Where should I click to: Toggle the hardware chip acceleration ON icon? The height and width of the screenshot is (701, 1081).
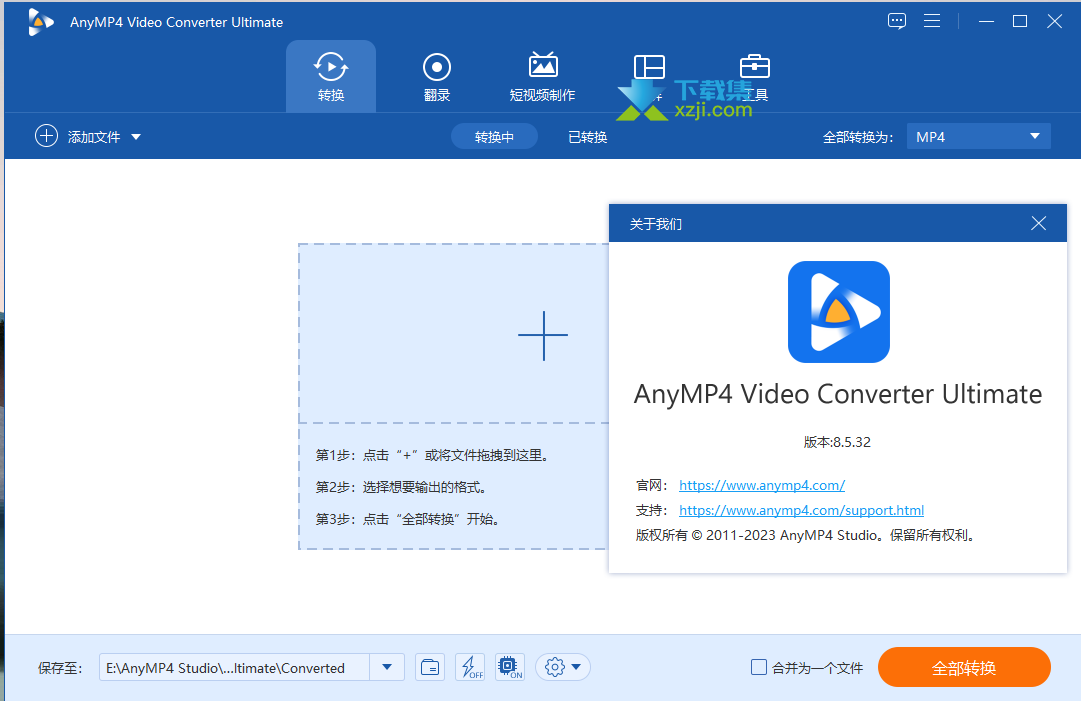coord(510,667)
